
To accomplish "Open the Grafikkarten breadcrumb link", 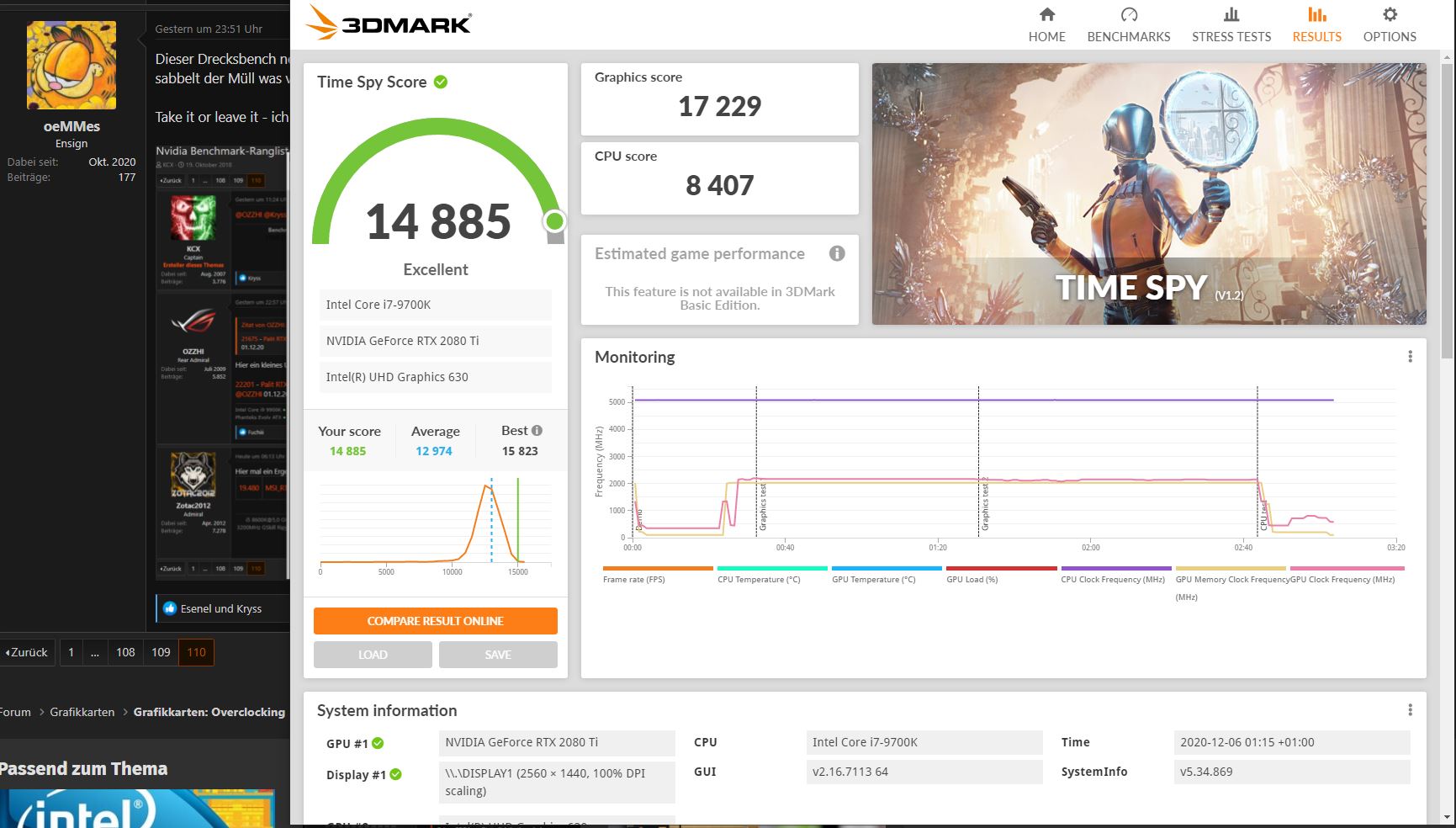I will [82, 712].
